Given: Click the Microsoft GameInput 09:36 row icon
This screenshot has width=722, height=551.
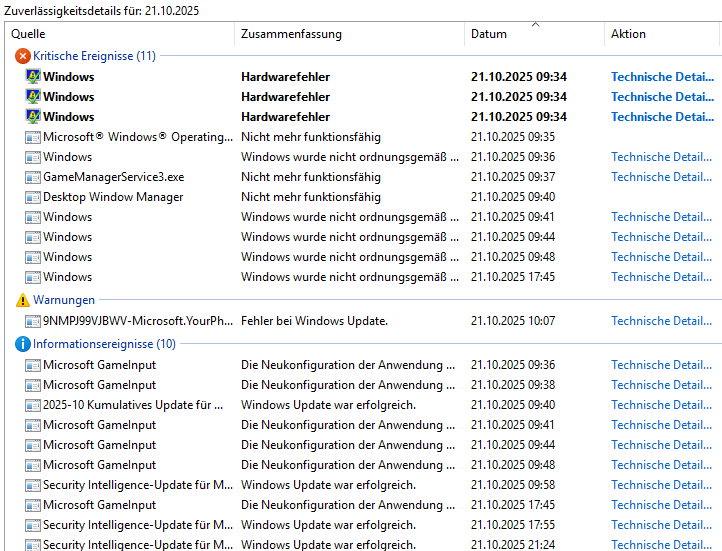Looking at the screenshot, I should 33,365.
